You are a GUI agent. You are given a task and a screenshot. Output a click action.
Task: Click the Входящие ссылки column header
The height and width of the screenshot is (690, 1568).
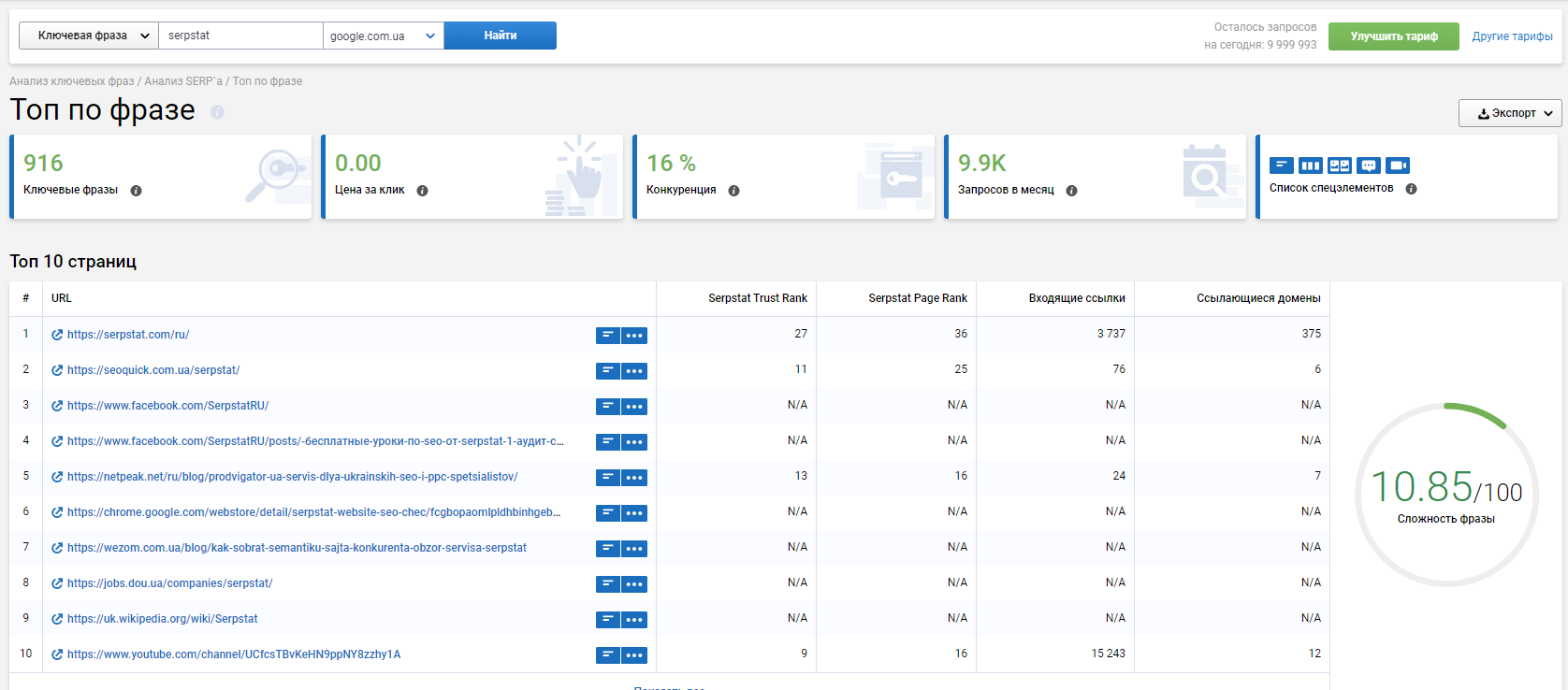coord(1077,298)
